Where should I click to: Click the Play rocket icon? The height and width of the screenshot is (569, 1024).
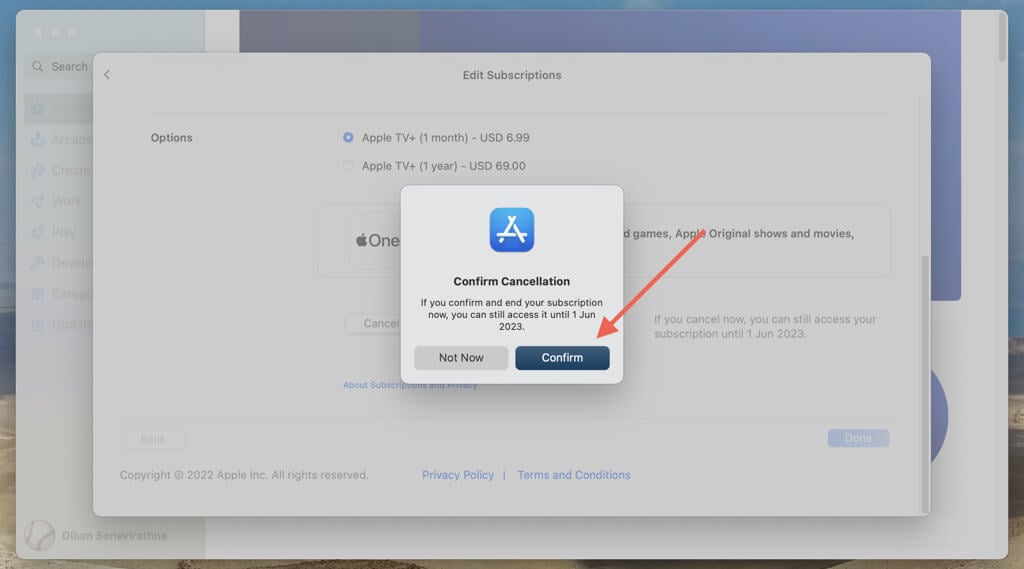tap(38, 232)
